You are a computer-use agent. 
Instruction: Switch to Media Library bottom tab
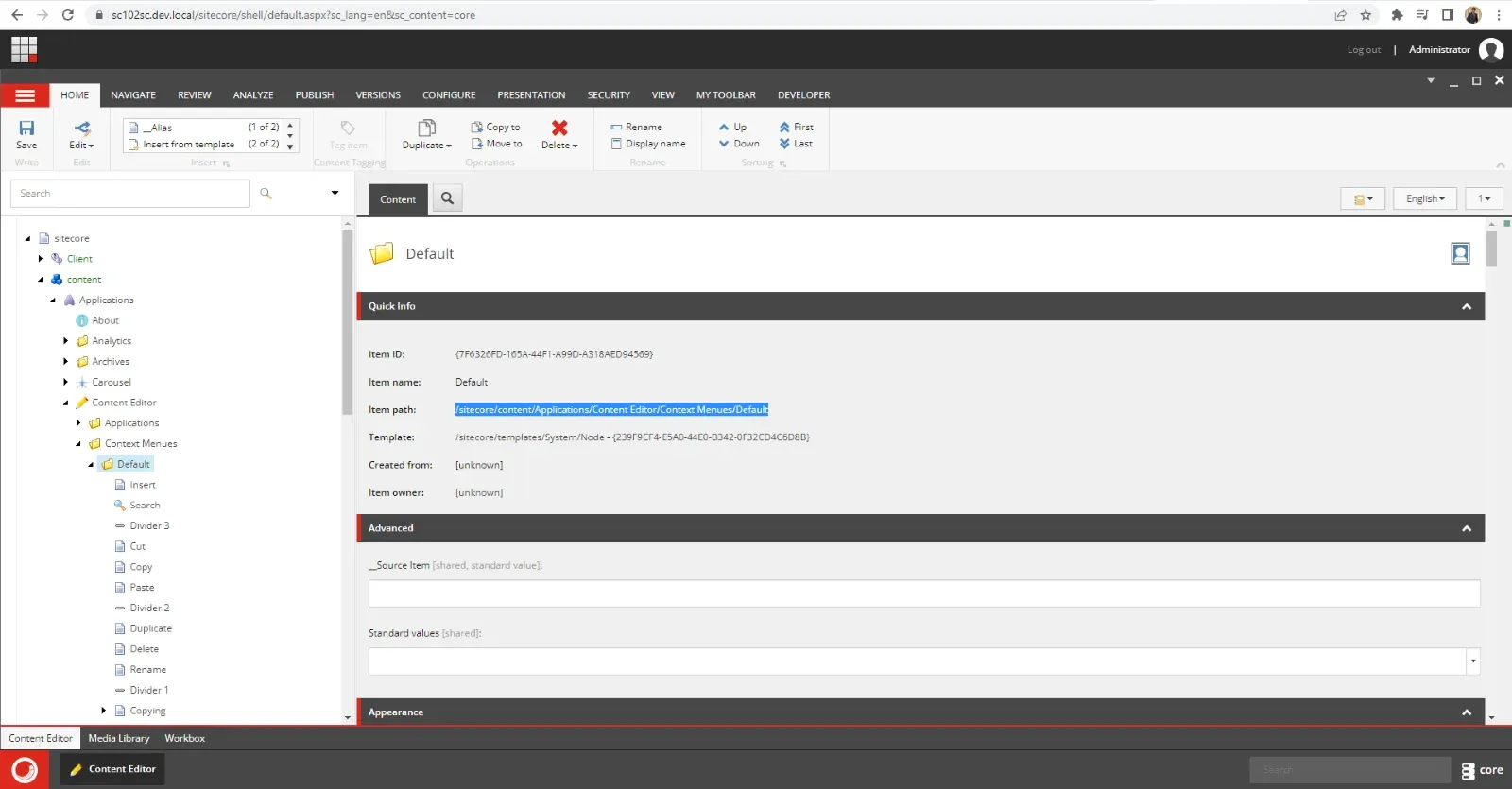click(x=119, y=739)
